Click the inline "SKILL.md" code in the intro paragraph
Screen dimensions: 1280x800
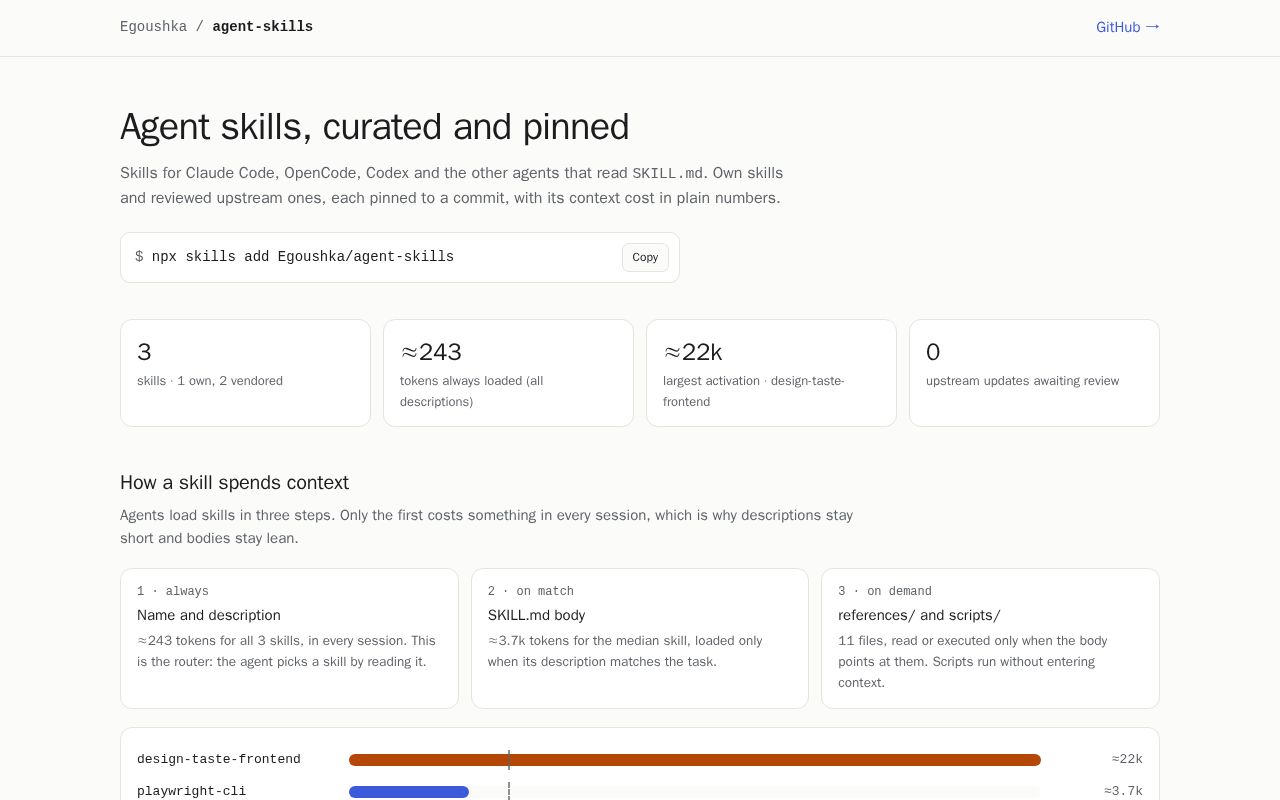[x=668, y=174]
